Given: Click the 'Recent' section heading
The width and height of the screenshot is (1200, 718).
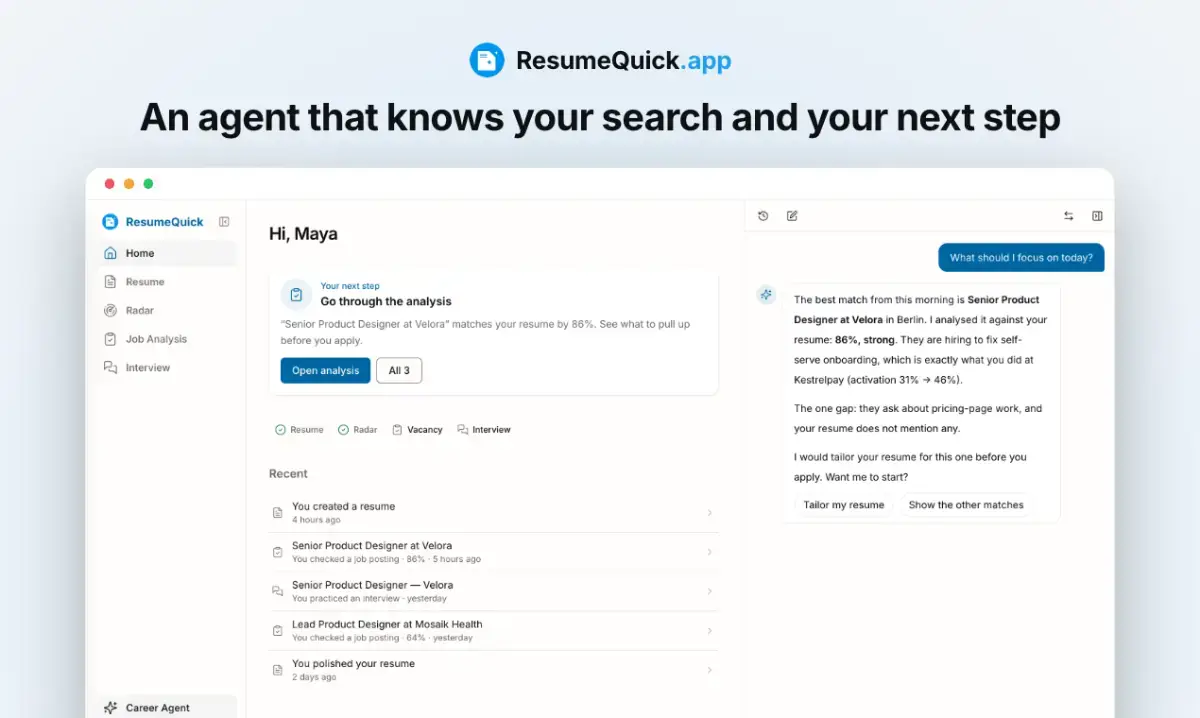Looking at the screenshot, I should tap(288, 474).
